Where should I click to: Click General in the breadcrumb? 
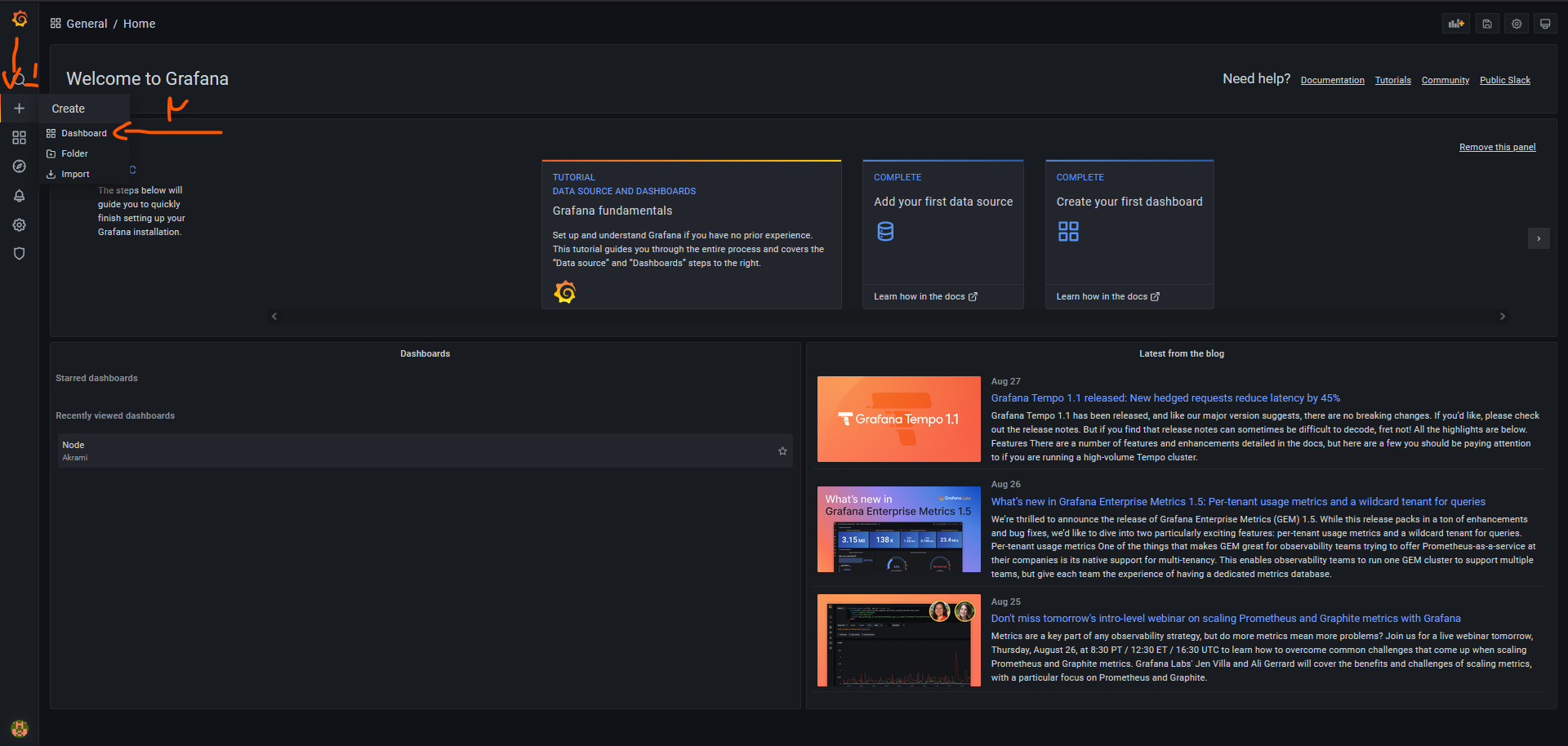[87, 24]
